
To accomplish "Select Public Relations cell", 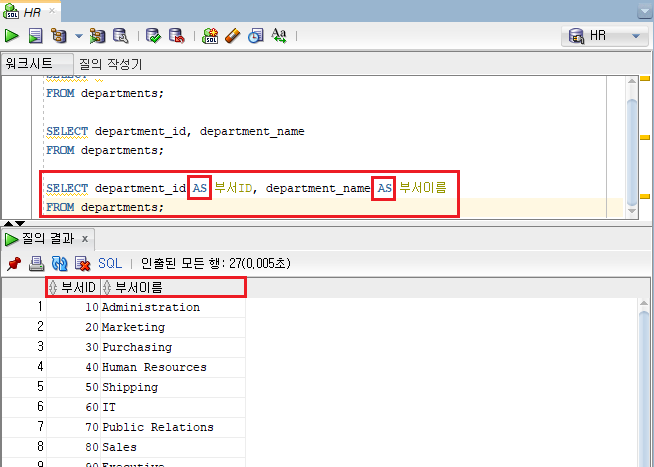I will [173, 427].
